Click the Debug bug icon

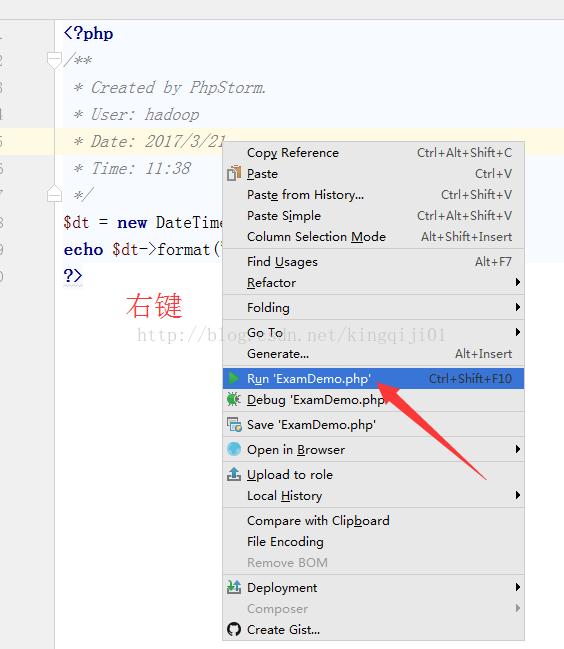[234, 399]
